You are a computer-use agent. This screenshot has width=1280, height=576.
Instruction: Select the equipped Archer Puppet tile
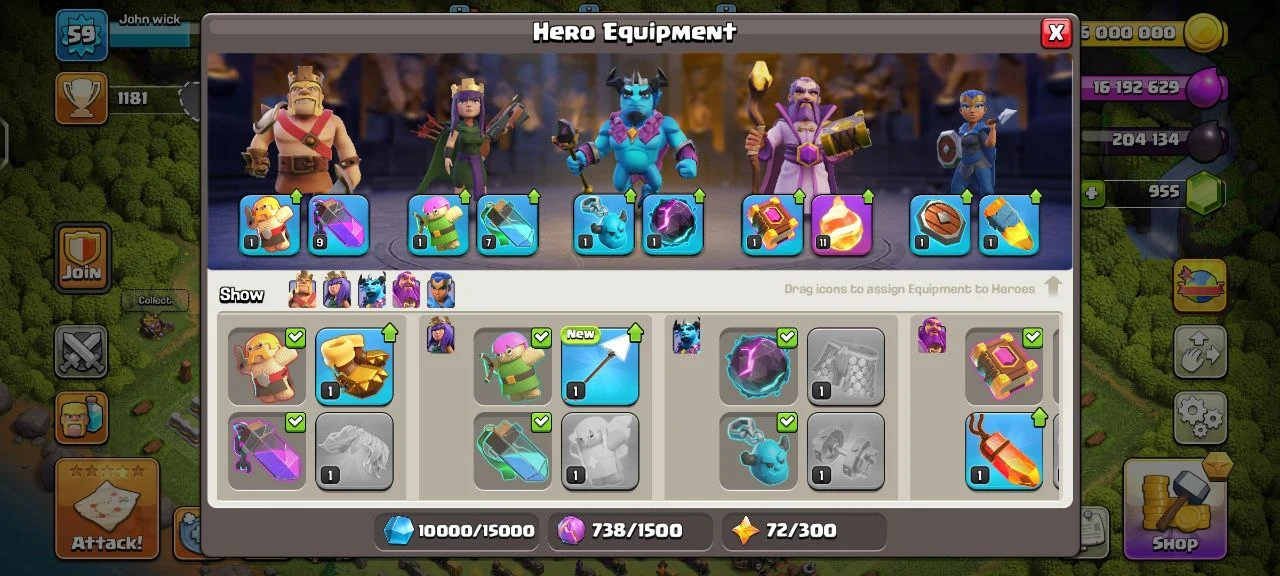click(x=513, y=366)
